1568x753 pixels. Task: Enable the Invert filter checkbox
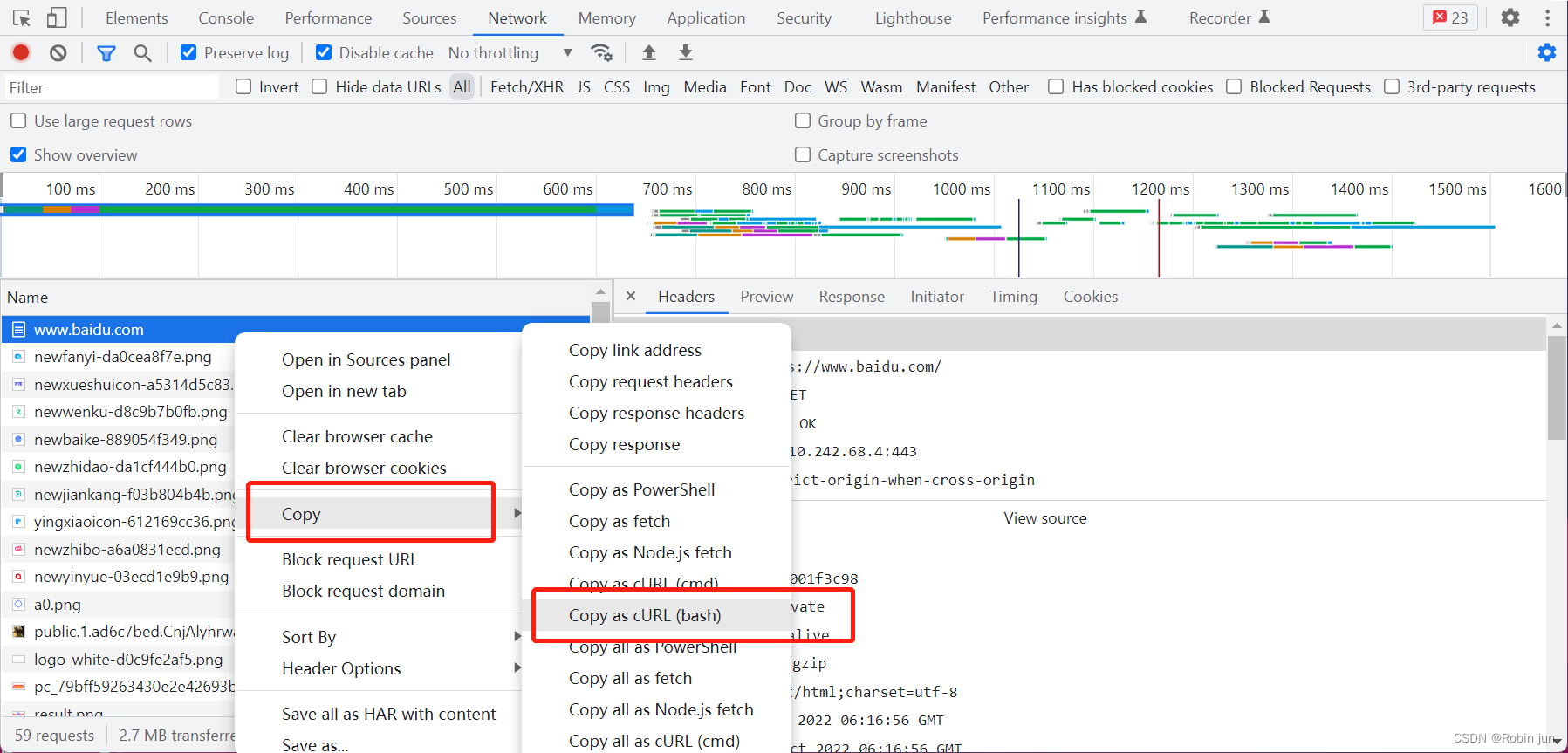(244, 86)
